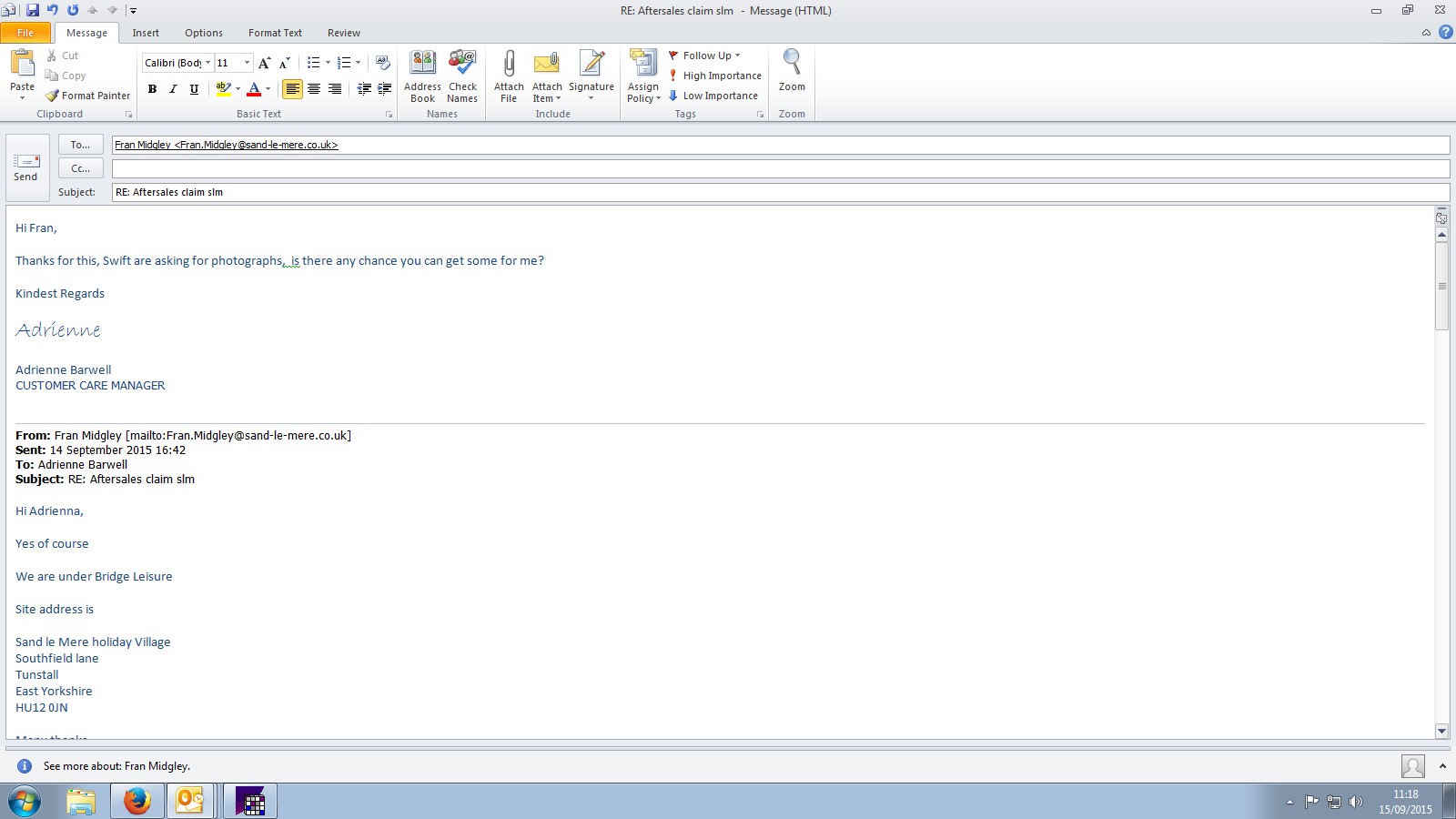This screenshot has height=819, width=1456.
Task: Click the Grow Font icon
Action: [x=264, y=63]
